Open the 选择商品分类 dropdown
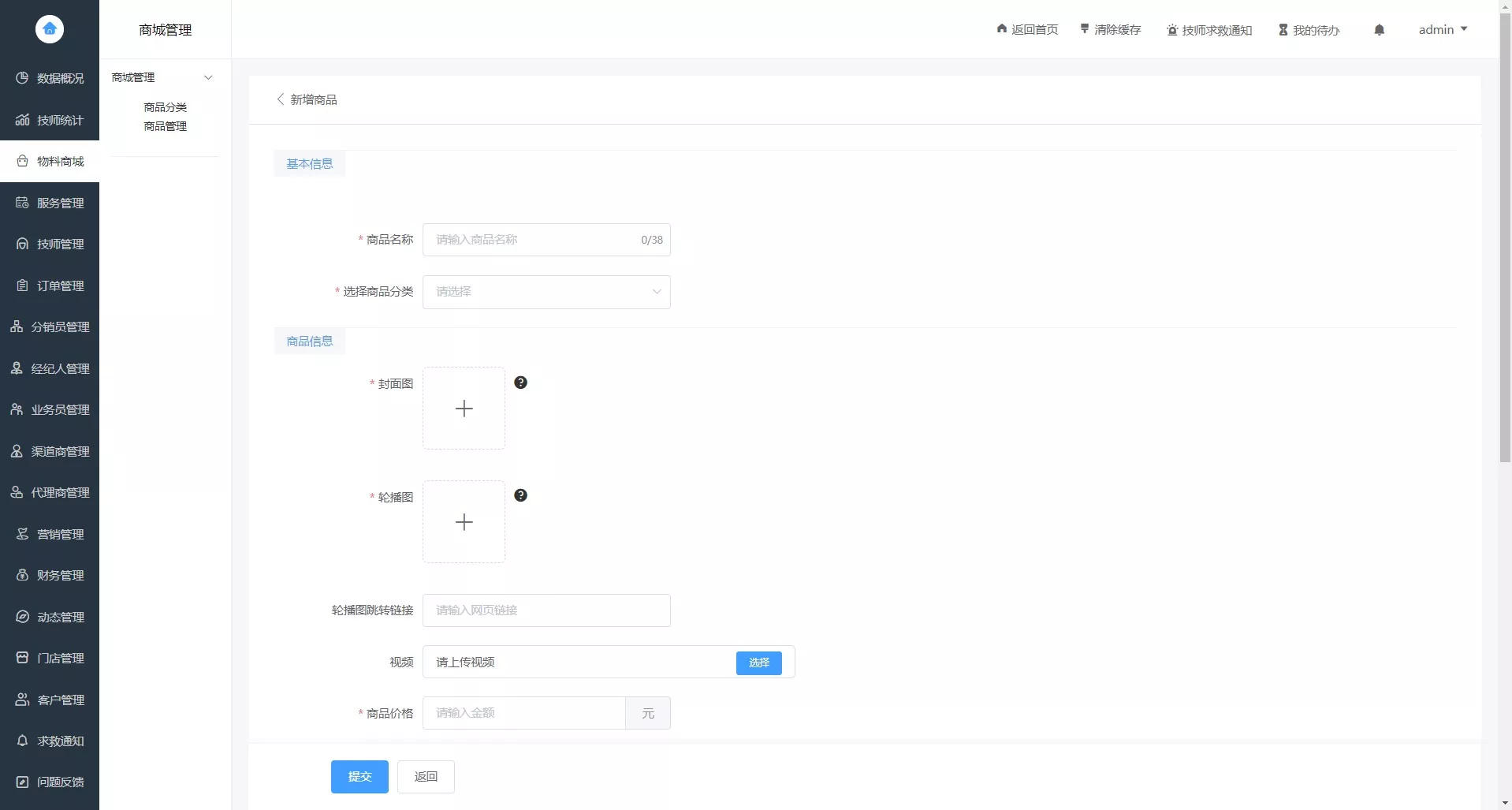1512x810 pixels. pyautogui.click(x=546, y=292)
